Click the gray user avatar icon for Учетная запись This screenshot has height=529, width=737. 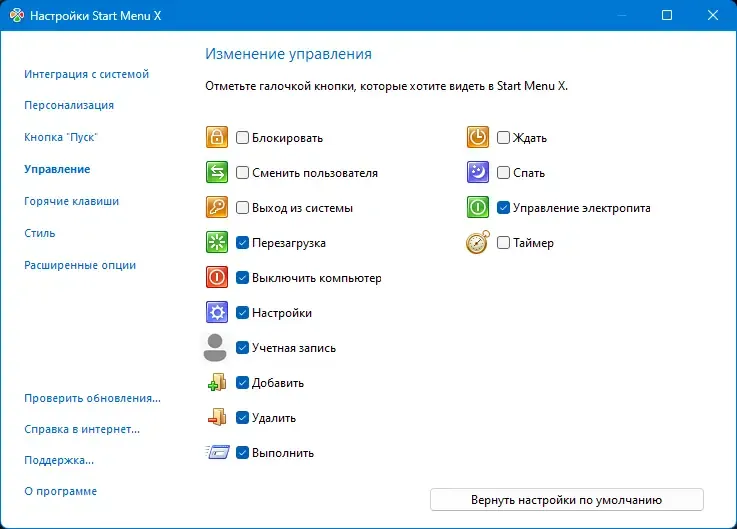coord(215,347)
